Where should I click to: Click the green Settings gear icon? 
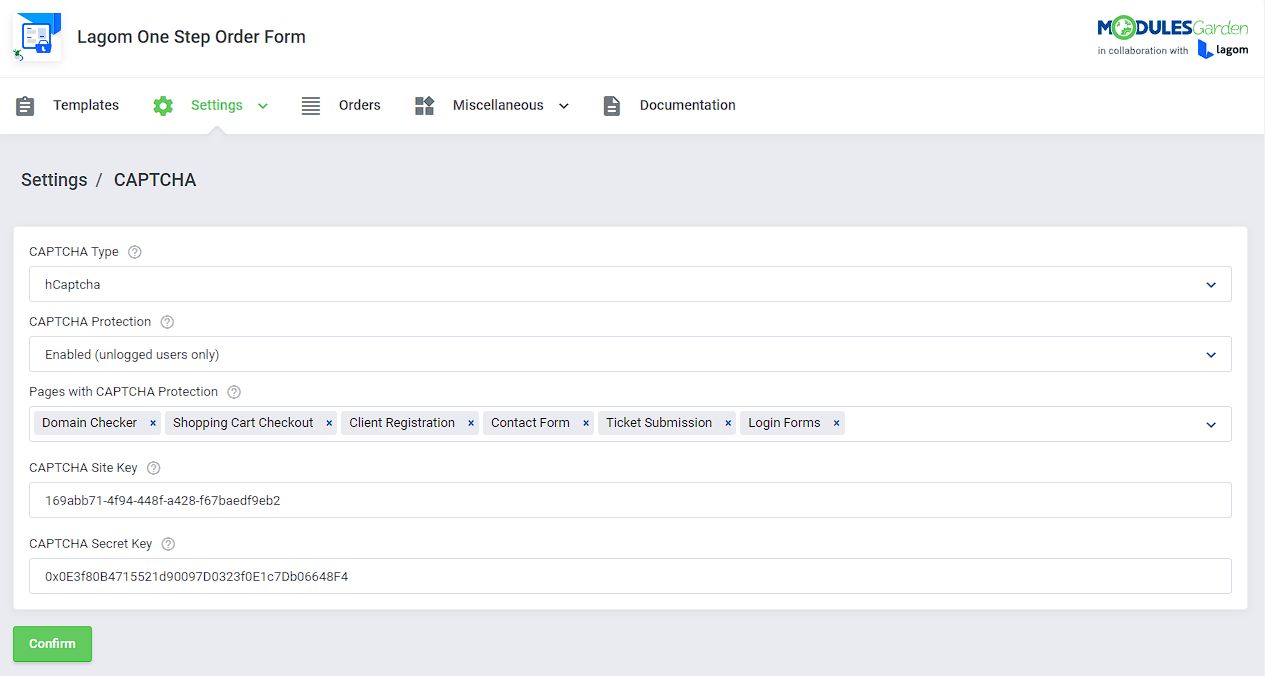[x=163, y=105]
